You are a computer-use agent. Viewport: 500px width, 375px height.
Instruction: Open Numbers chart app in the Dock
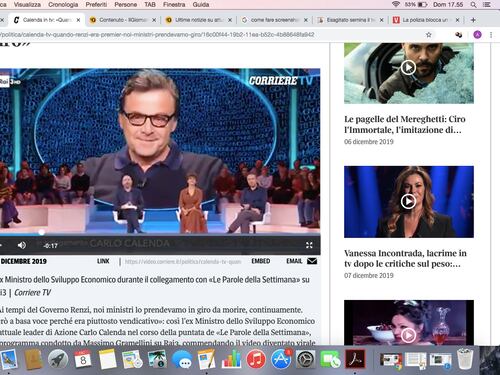click(231, 360)
